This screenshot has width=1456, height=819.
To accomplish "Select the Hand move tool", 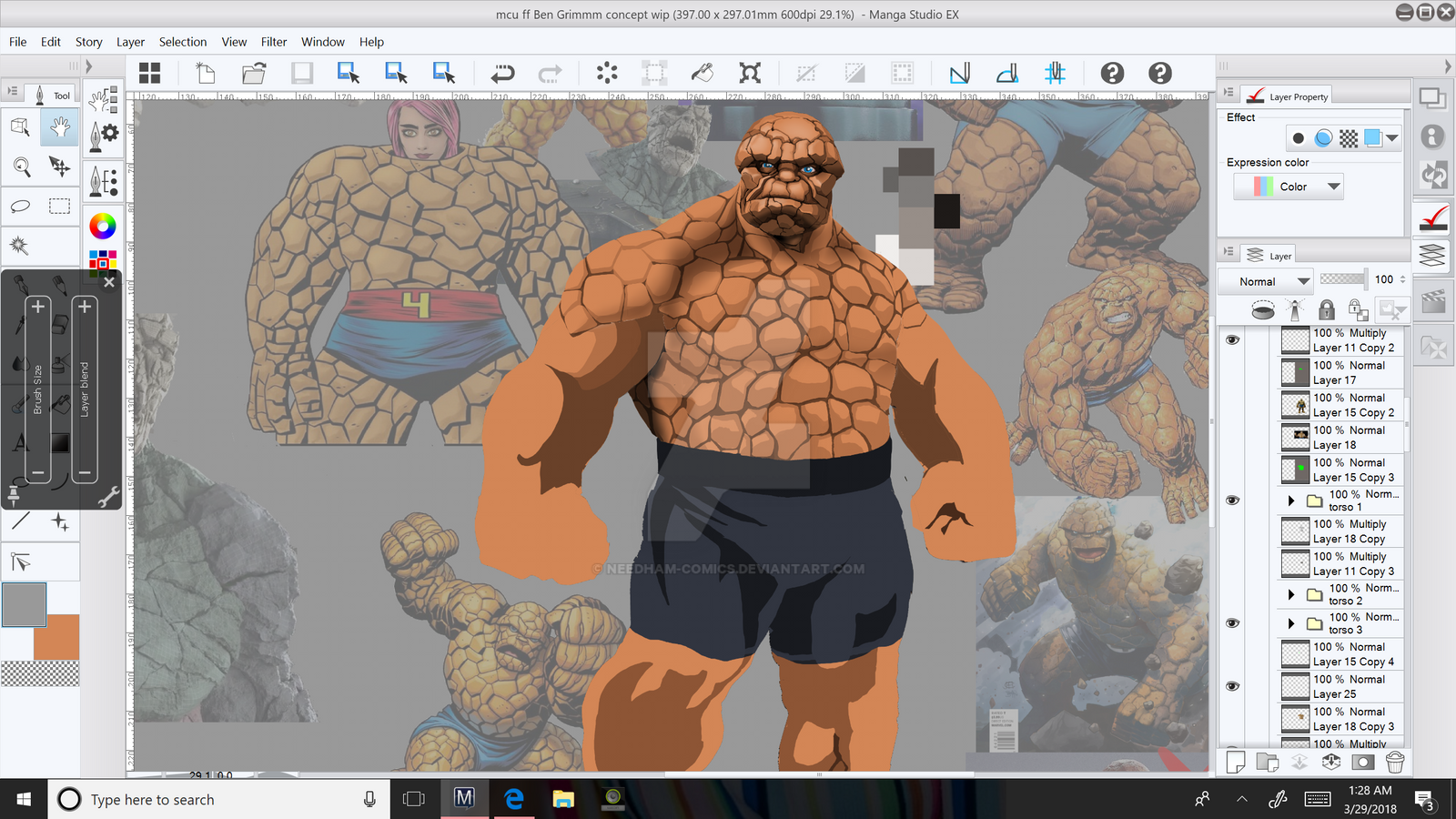I will pyautogui.click(x=60, y=127).
